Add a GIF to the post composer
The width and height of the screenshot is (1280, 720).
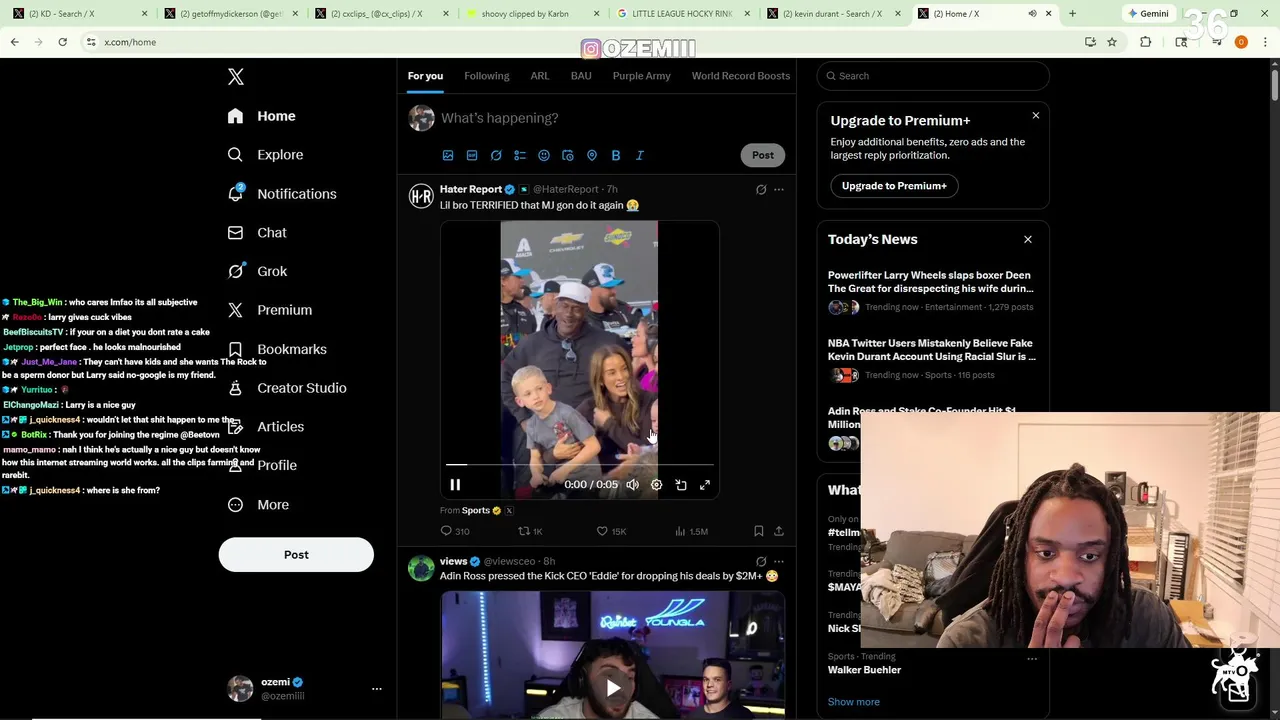coord(472,155)
